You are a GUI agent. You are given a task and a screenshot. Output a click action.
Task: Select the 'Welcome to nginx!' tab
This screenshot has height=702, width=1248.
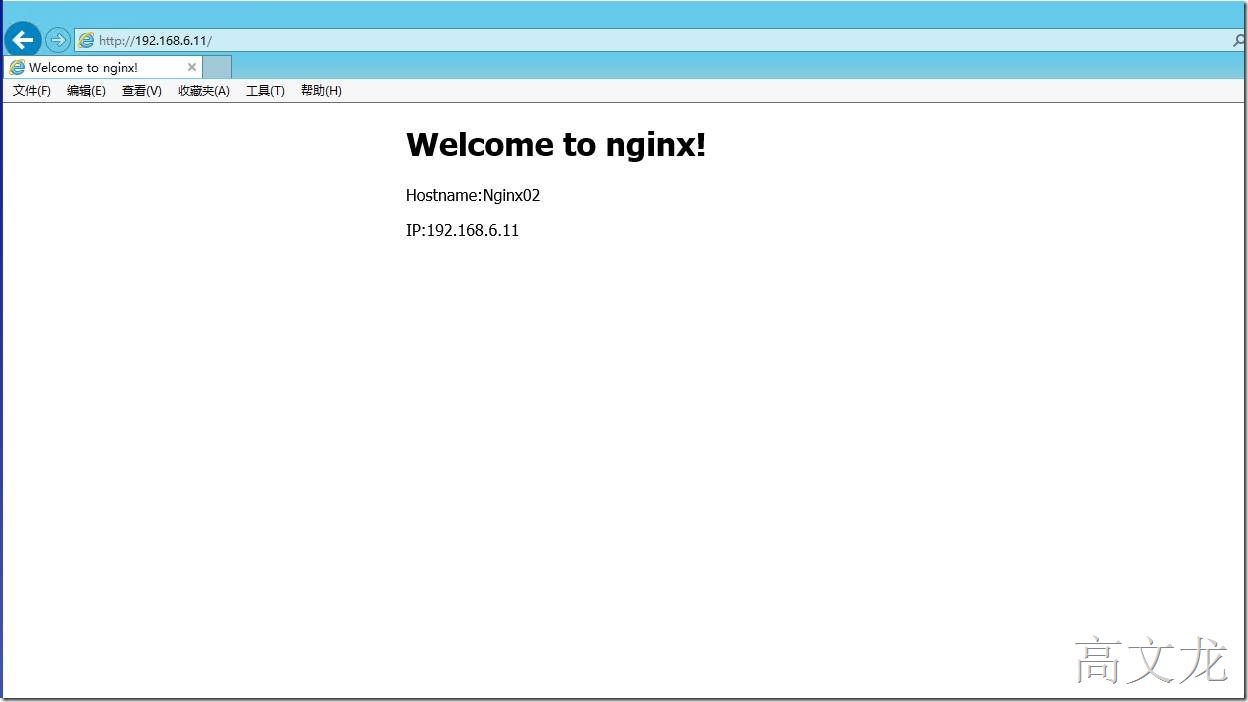point(104,68)
